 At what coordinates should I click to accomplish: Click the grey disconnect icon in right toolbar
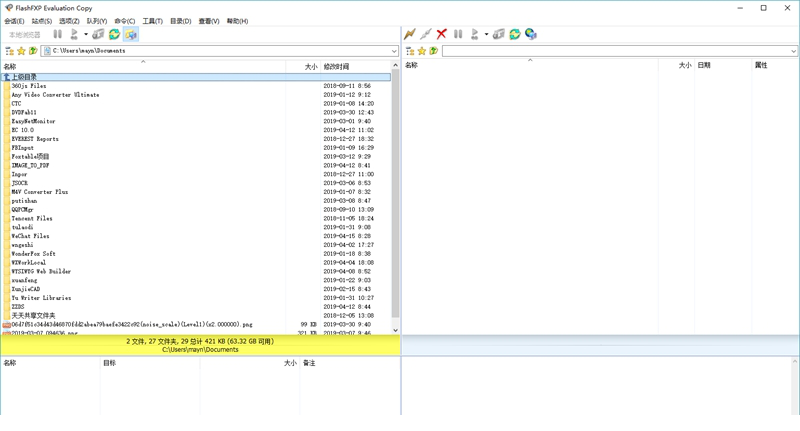coord(426,34)
